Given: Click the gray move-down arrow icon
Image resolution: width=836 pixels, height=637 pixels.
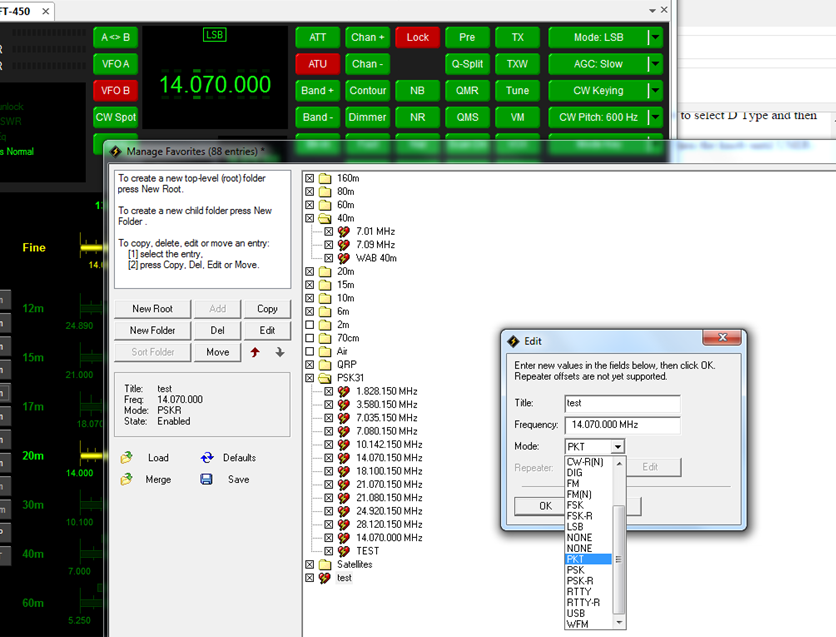Looking at the screenshot, I should coord(279,352).
